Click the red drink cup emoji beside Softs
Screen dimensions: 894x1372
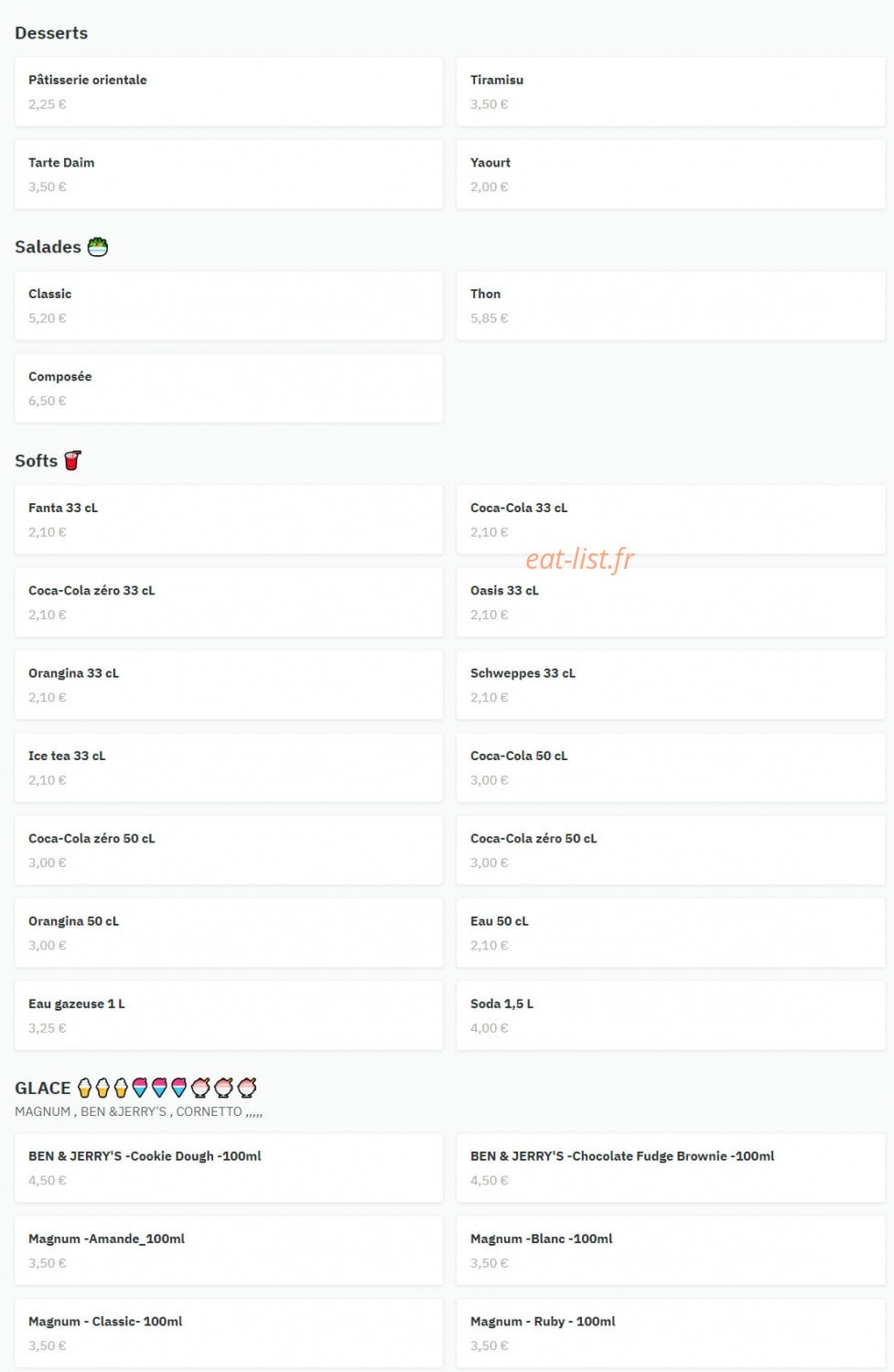(72, 460)
